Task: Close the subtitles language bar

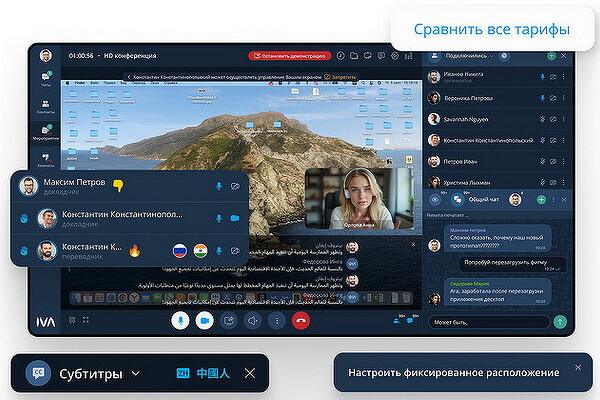Action: [x=250, y=374]
